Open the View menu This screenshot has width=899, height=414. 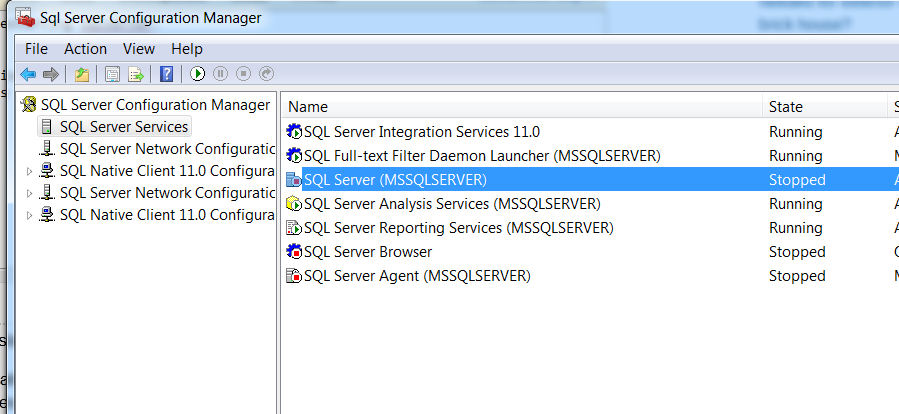coord(139,49)
